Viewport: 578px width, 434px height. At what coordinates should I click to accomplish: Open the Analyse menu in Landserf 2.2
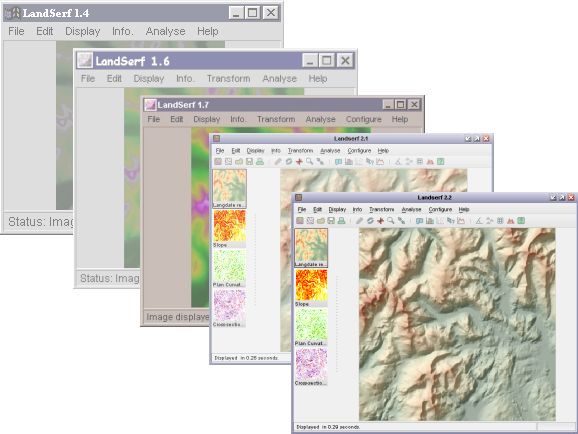(x=411, y=209)
